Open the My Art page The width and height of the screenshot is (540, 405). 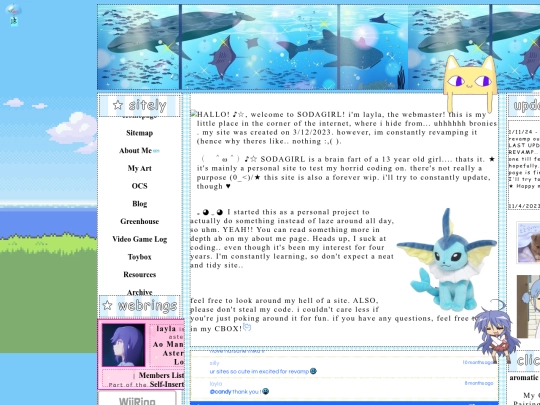[139, 168]
